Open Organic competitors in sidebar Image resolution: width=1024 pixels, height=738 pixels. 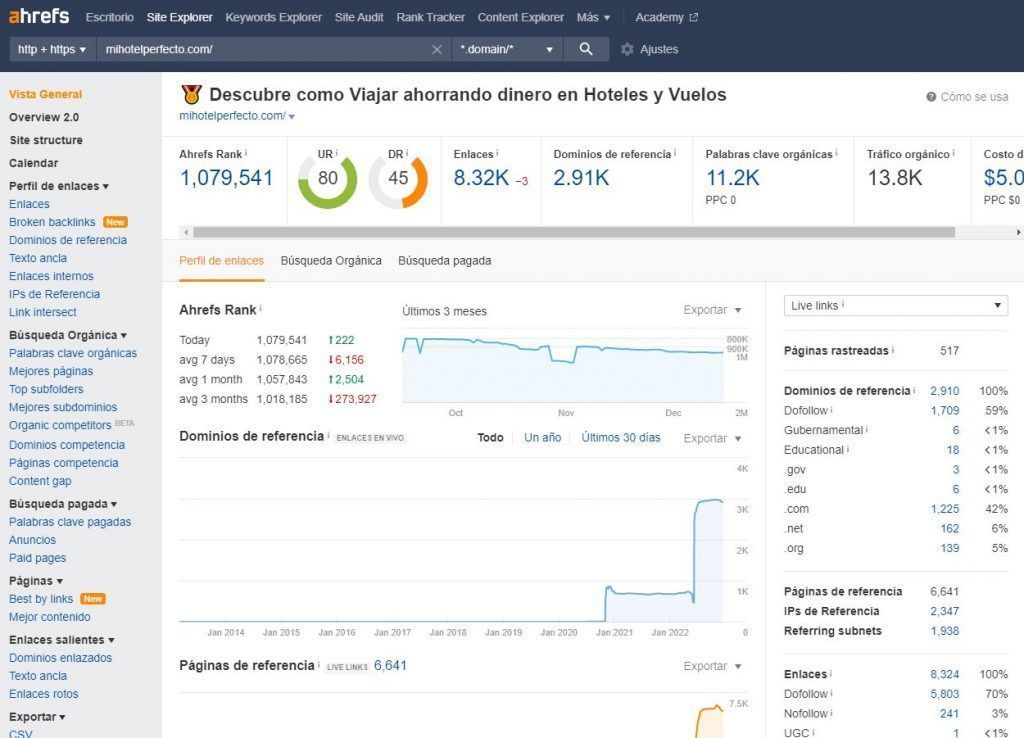click(60, 425)
